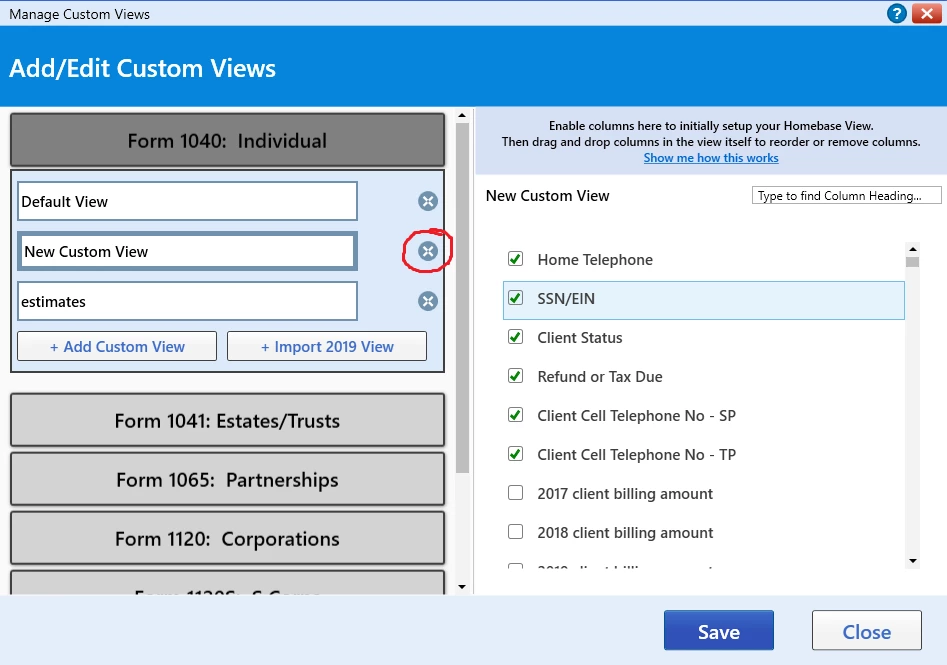947x665 pixels.
Task: Select the Home Telephone label text
Action: [595, 260]
